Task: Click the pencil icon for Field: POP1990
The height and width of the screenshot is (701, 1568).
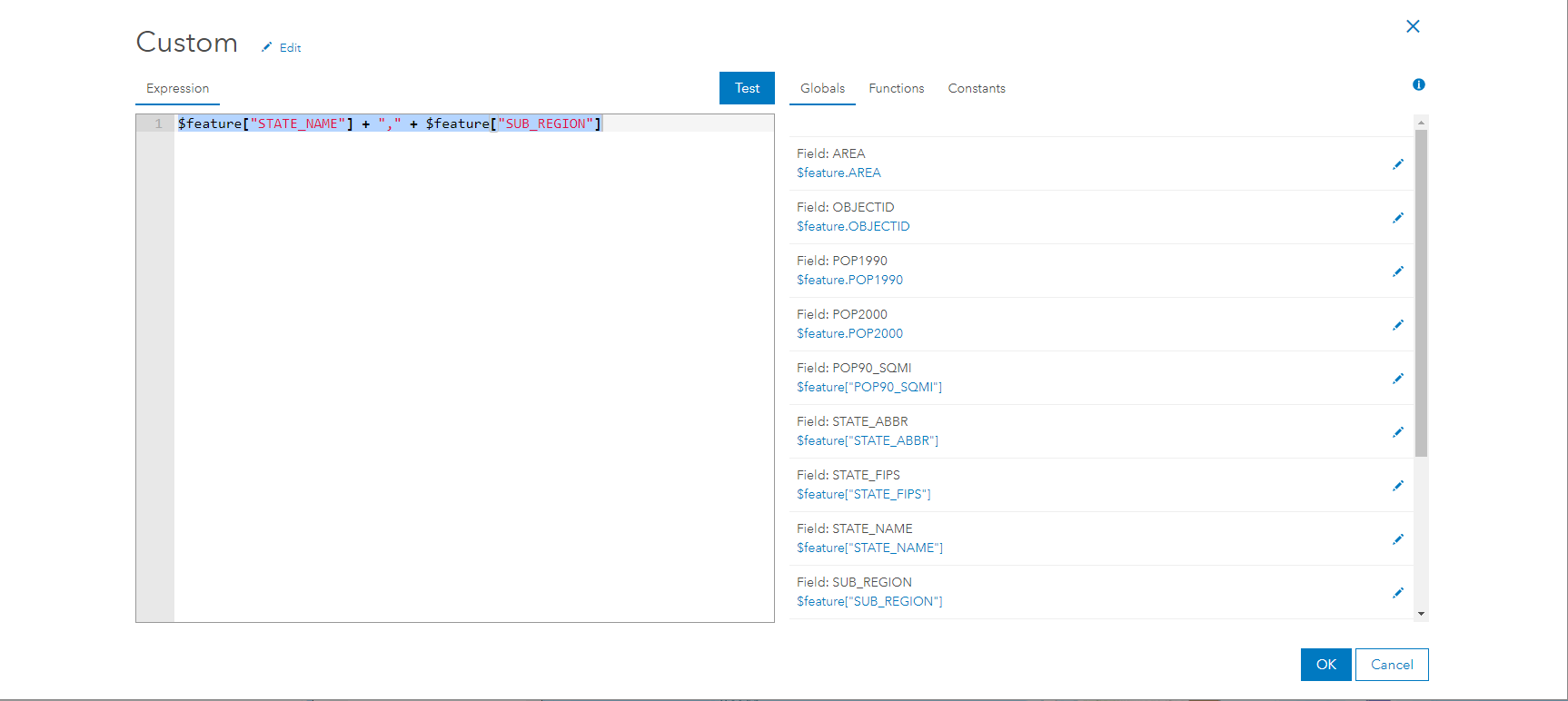Action: point(1398,272)
